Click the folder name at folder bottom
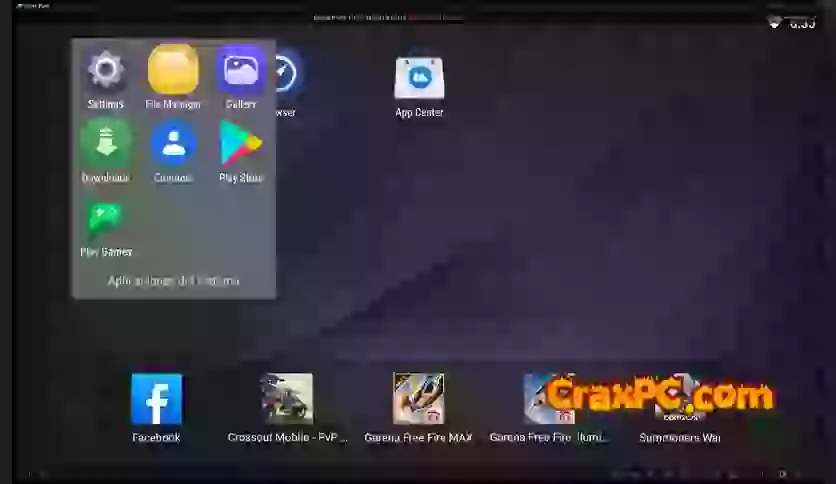Viewport: 836px width, 484px height. (173, 281)
